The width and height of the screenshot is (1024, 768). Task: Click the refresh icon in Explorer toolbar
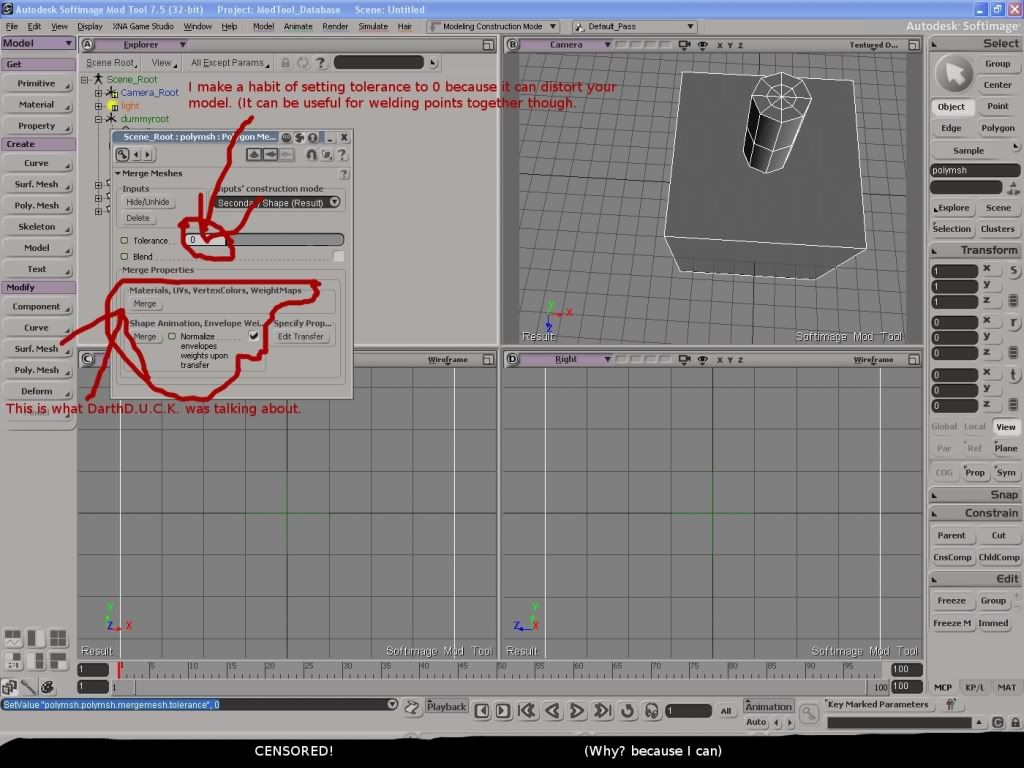click(x=302, y=63)
